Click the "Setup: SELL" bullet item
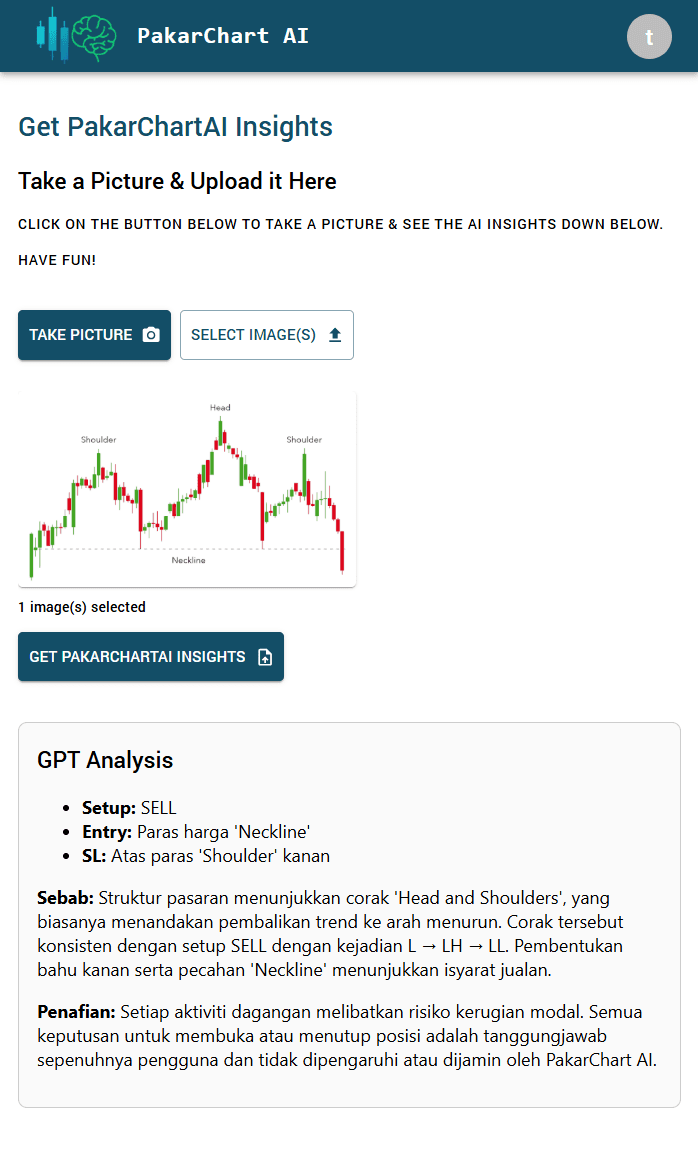The image size is (698, 1150). 129,808
